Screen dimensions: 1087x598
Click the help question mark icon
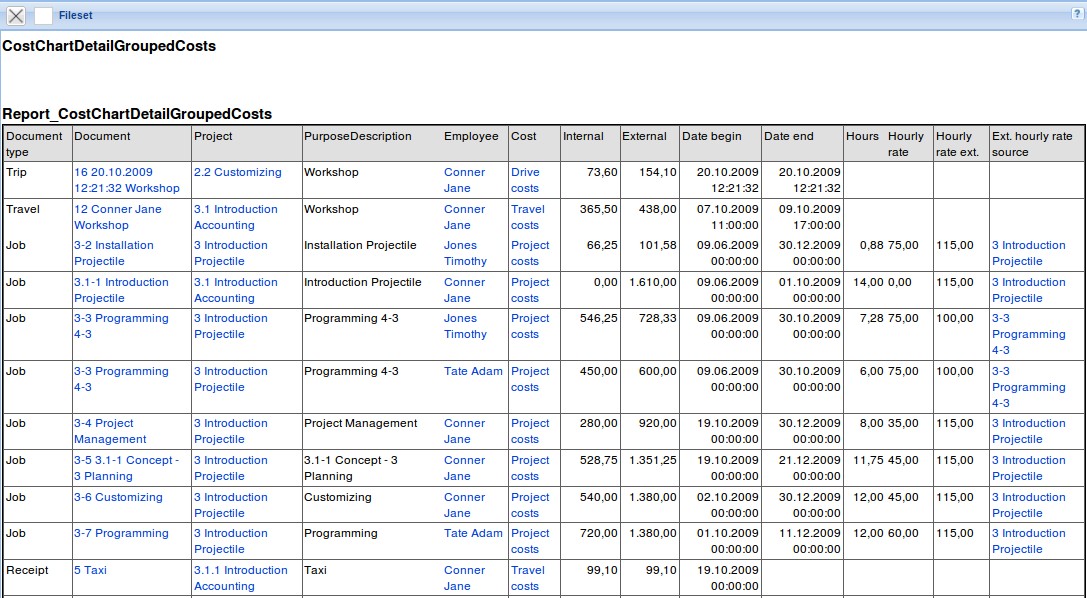(1077, 14)
